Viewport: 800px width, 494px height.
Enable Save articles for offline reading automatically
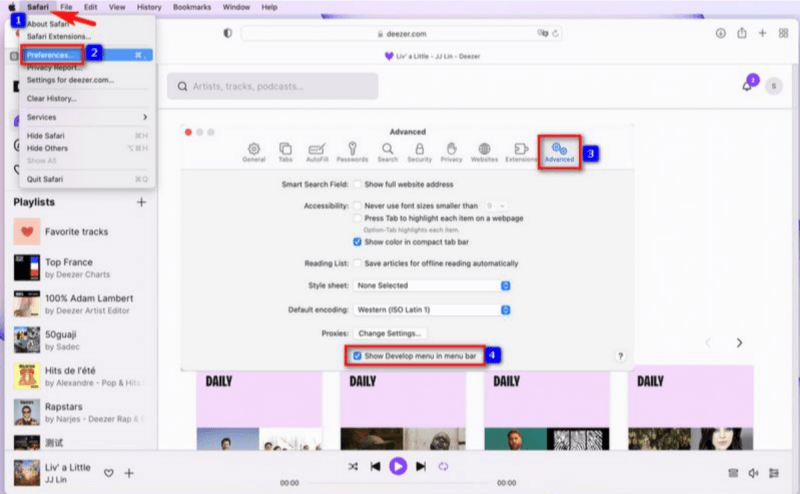pyautogui.click(x=357, y=263)
